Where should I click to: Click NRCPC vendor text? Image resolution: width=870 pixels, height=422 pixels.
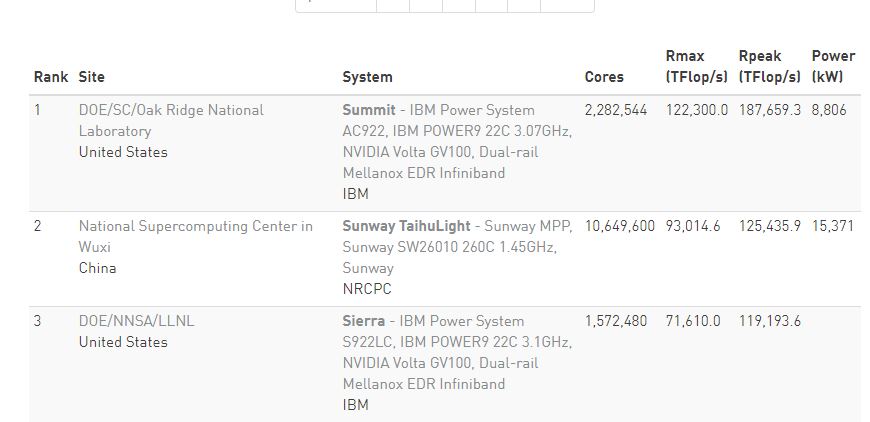(x=367, y=289)
